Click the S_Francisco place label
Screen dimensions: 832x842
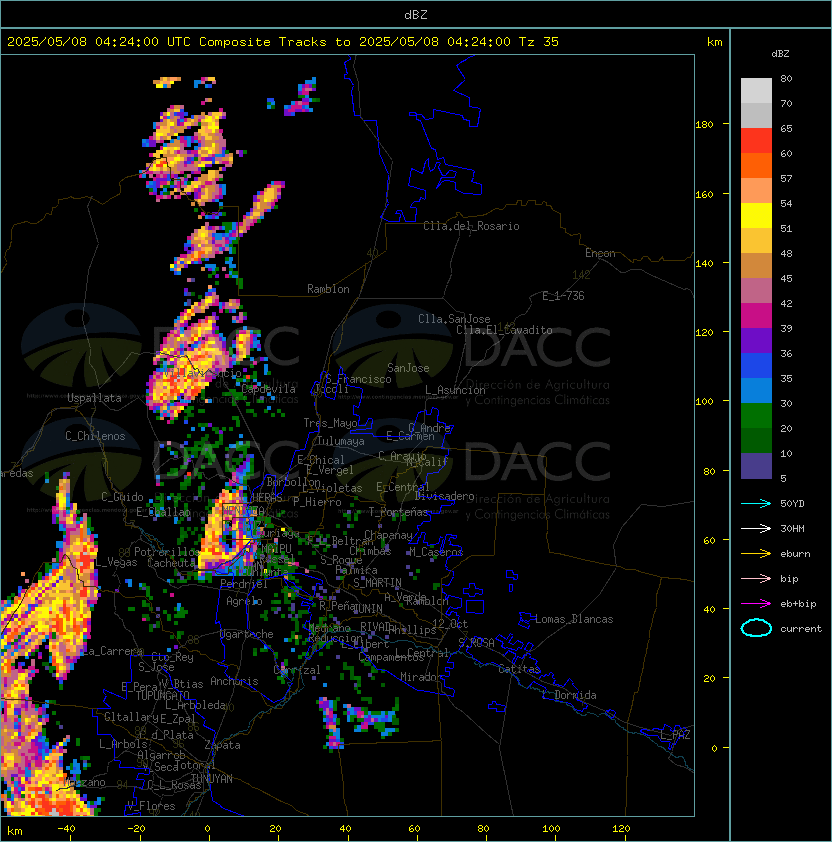coord(358,379)
